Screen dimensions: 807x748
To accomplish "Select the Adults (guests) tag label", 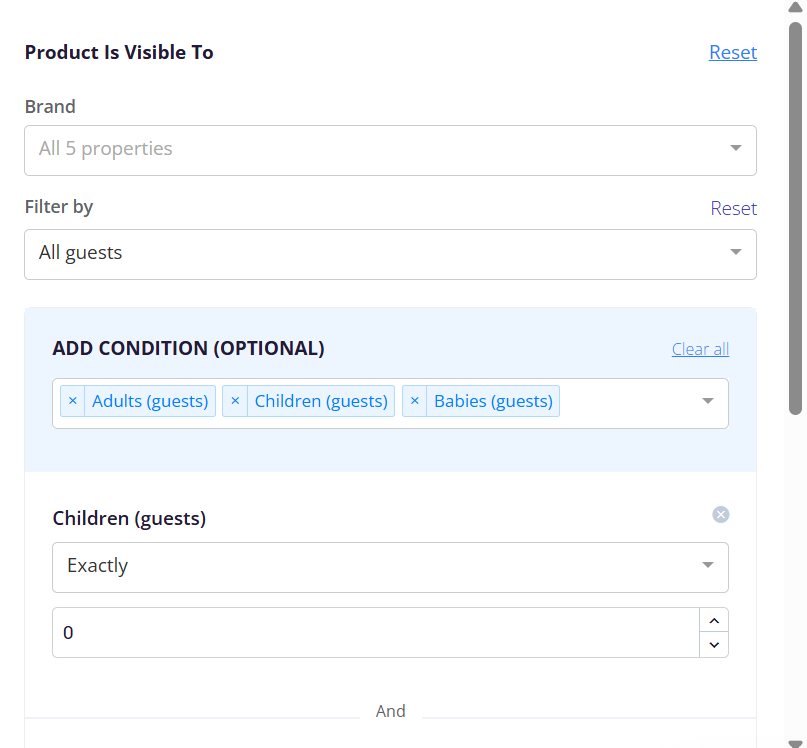I will pyautogui.click(x=150, y=401).
